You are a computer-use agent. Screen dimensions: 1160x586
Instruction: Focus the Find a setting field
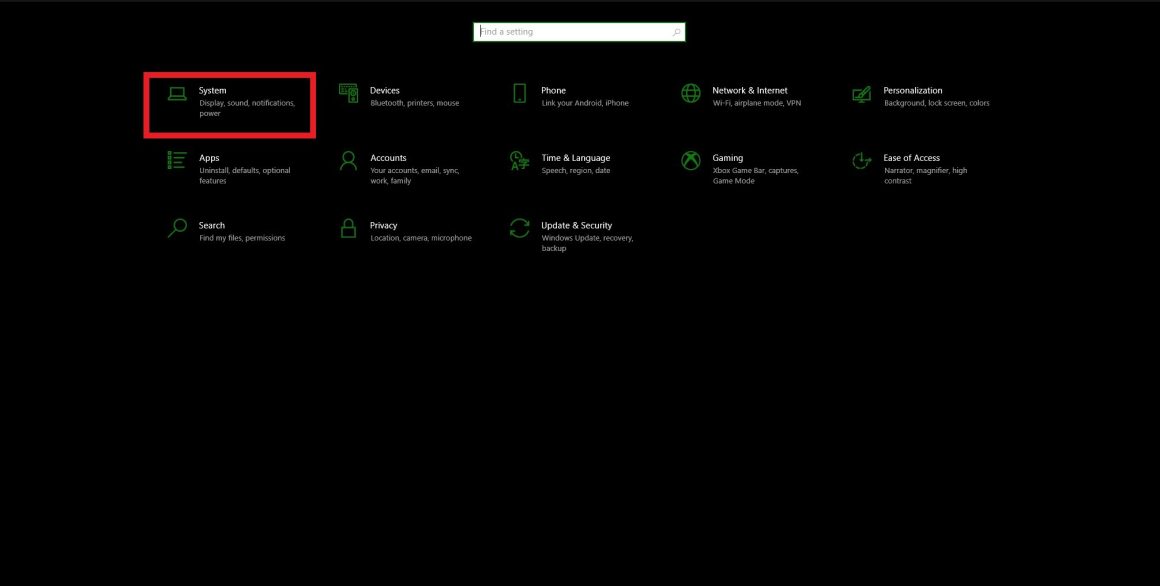(x=579, y=32)
